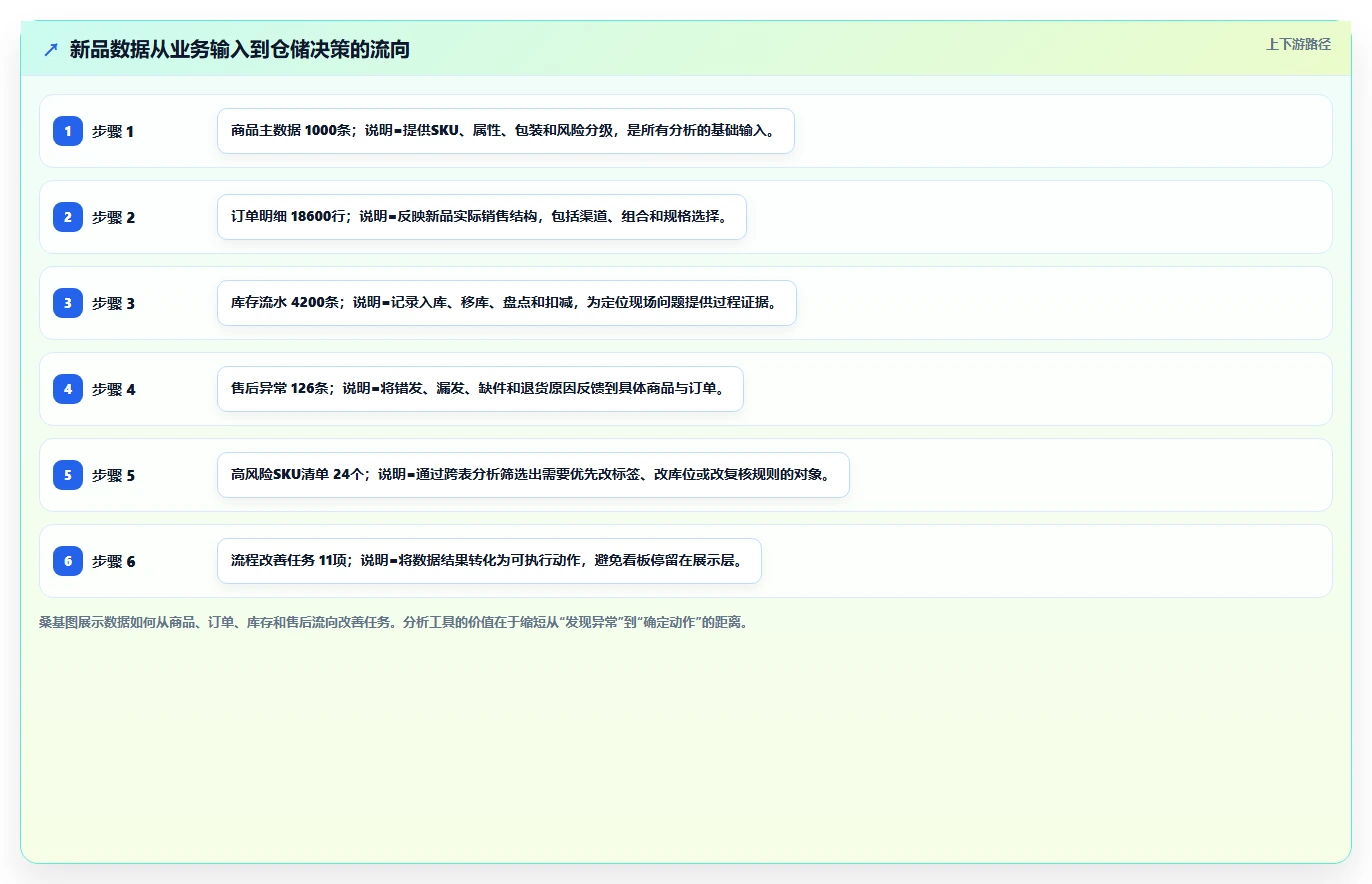The width and height of the screenshot is (1372, 884).
Task: Open the 库存流水 4200条 description box
Action: (x=507, y=303)
